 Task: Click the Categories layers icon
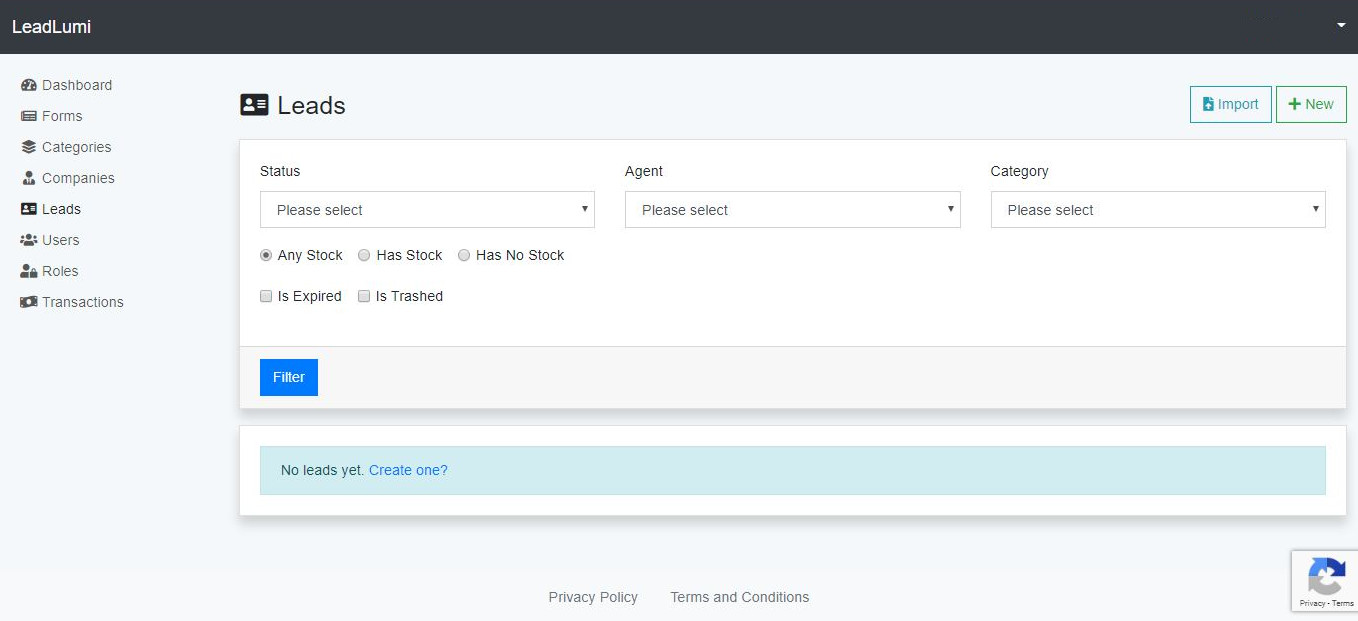(28, 147)
